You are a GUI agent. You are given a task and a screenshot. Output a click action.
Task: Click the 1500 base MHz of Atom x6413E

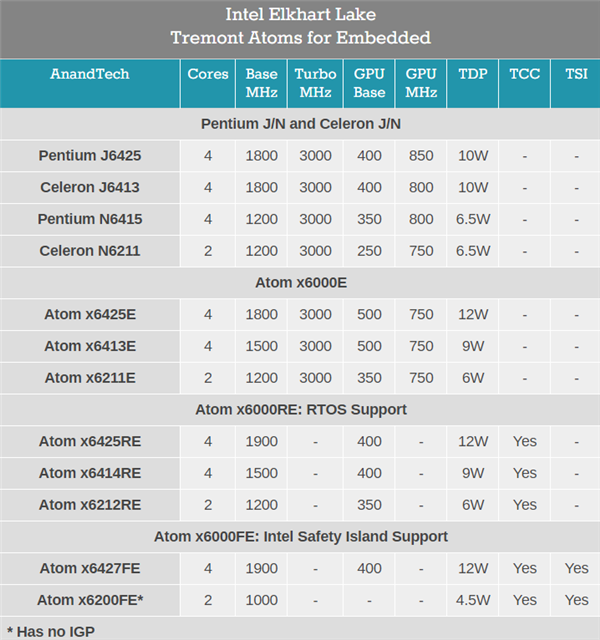click(262, 346)
